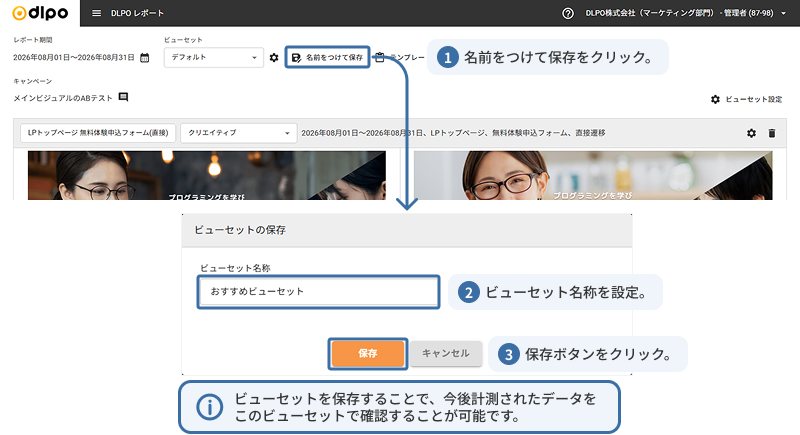This screenshot has height=435, width=800.
Task: Open the ビューセット dropdown showing デフォルト
Action: pos(214,58)
